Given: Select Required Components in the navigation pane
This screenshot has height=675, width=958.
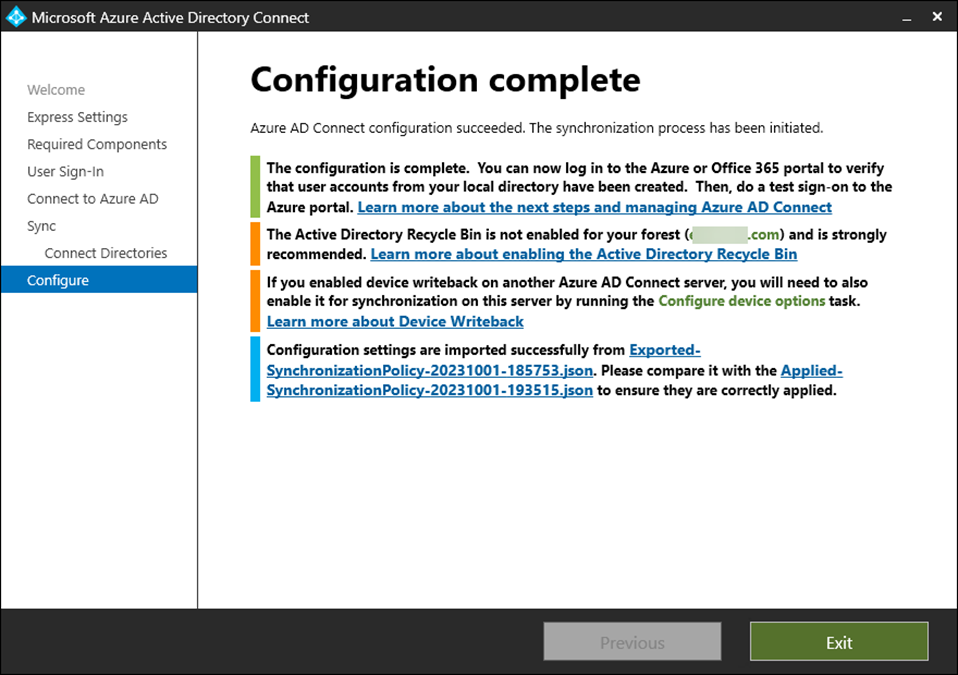Looking at the screenshot, I should pos(96,144).
